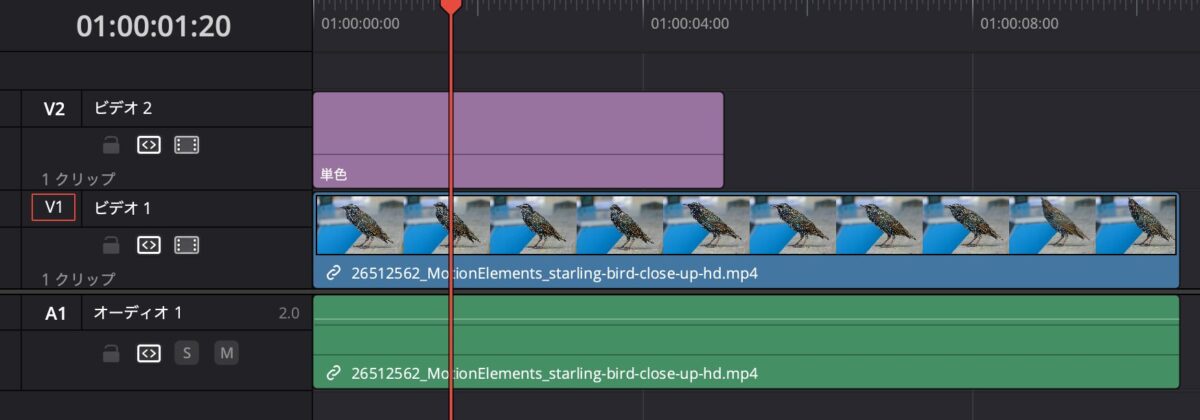Image resolution: width=1200 pixels, height=420 pixels.
Task: Toggle auto select on ビデオ 2 track
Action: click(148, 145)
